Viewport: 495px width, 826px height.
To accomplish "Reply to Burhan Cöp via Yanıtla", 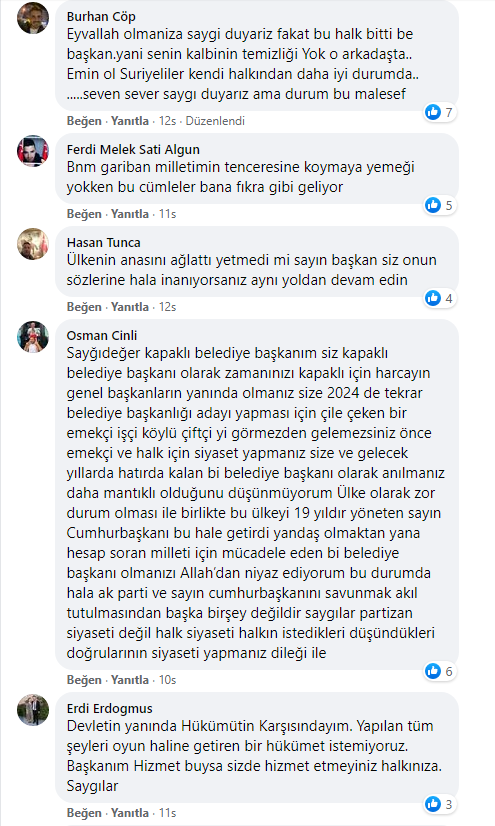I will pyautogui.click(x=130, y=121).
